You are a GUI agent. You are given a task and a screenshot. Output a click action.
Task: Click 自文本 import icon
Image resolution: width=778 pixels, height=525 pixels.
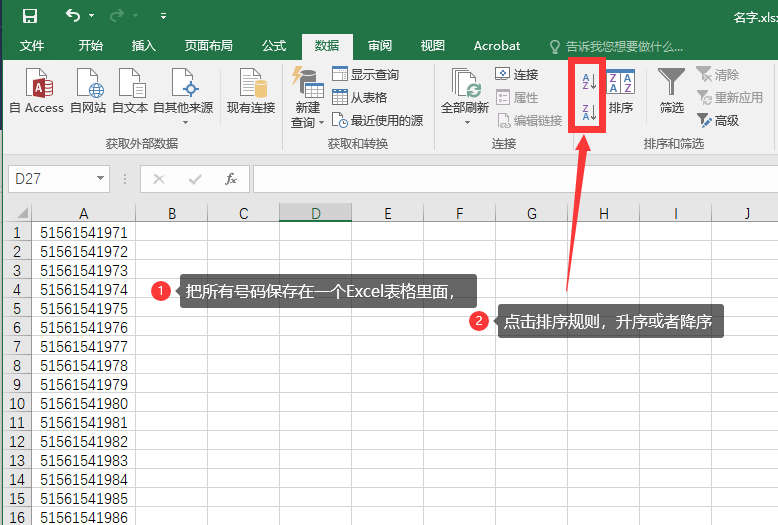(130, 90)
